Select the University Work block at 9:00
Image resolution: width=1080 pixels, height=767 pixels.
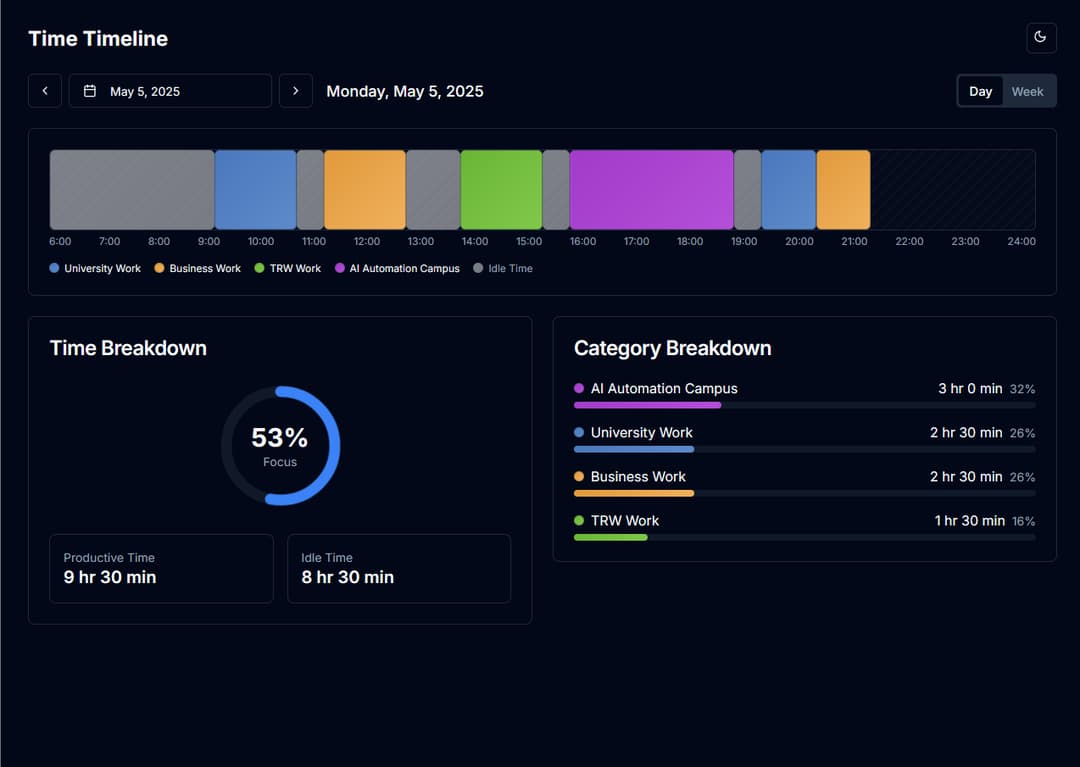click(x=256, y=189)
